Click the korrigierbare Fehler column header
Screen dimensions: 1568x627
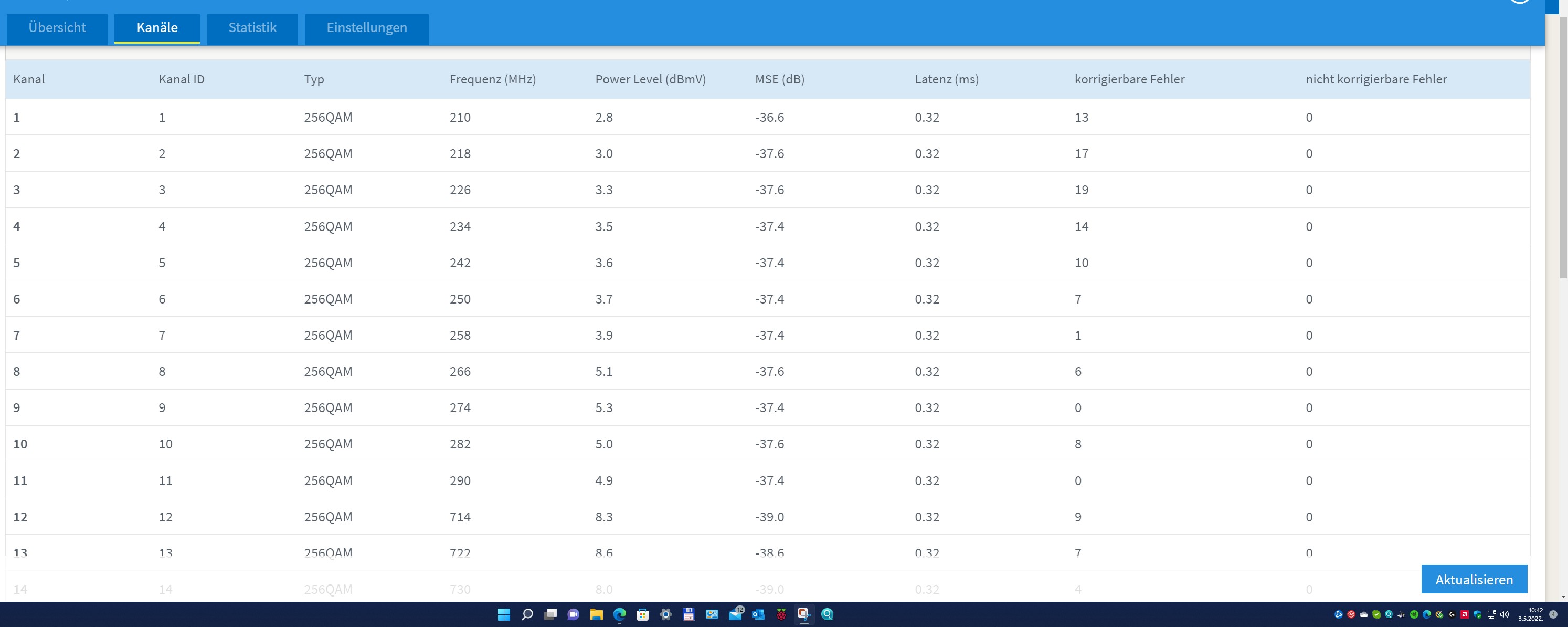[x=1129, y=79]
